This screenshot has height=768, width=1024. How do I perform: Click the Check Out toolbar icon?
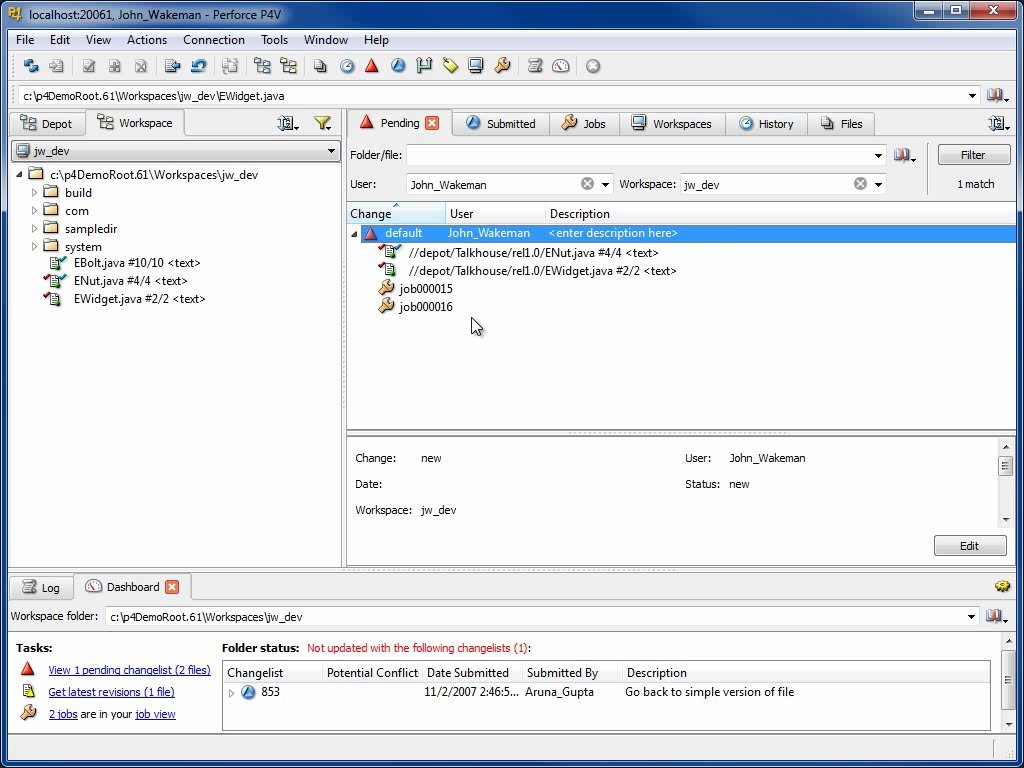(89, 66)
